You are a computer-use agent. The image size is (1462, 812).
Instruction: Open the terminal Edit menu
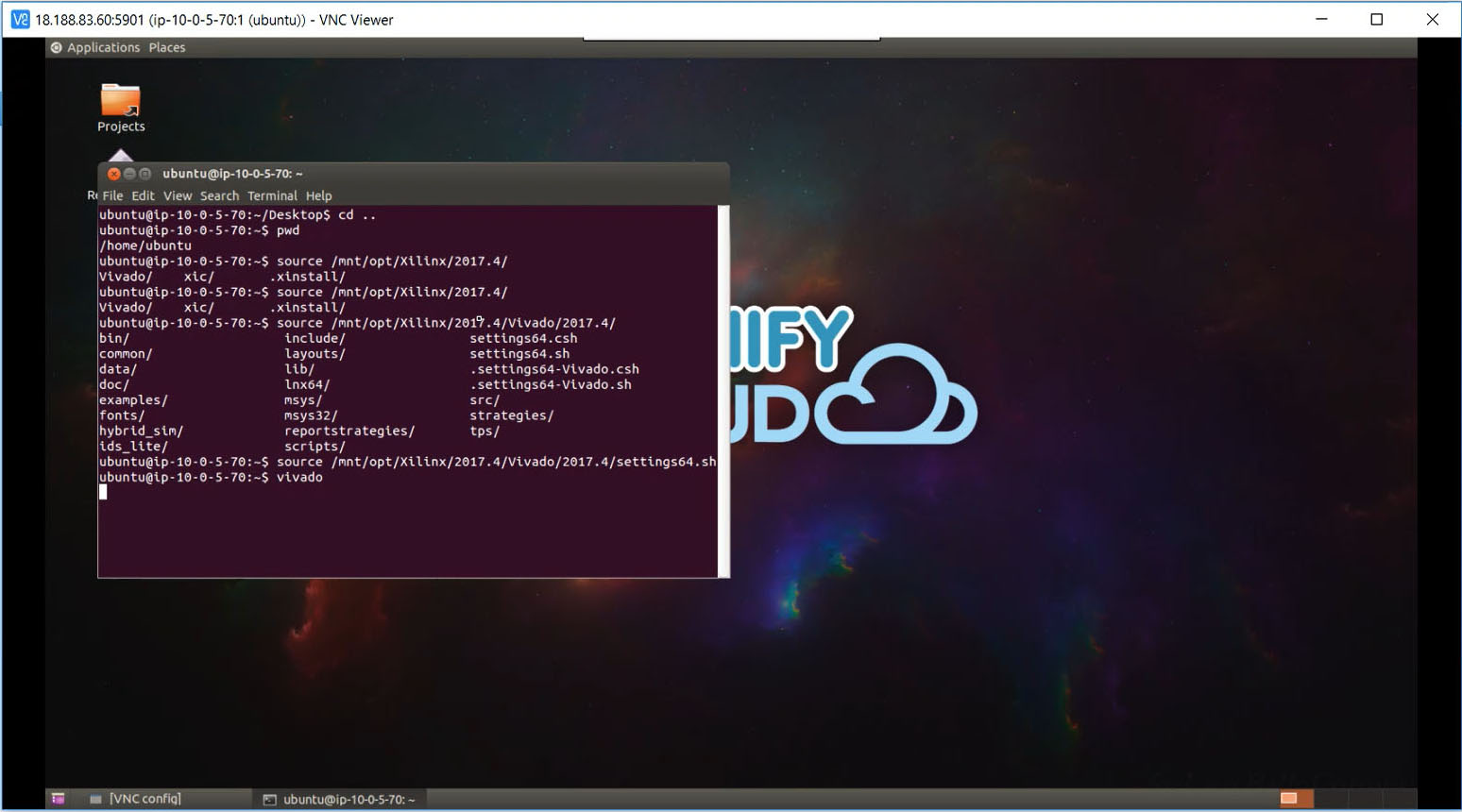(x=143, y=195)
